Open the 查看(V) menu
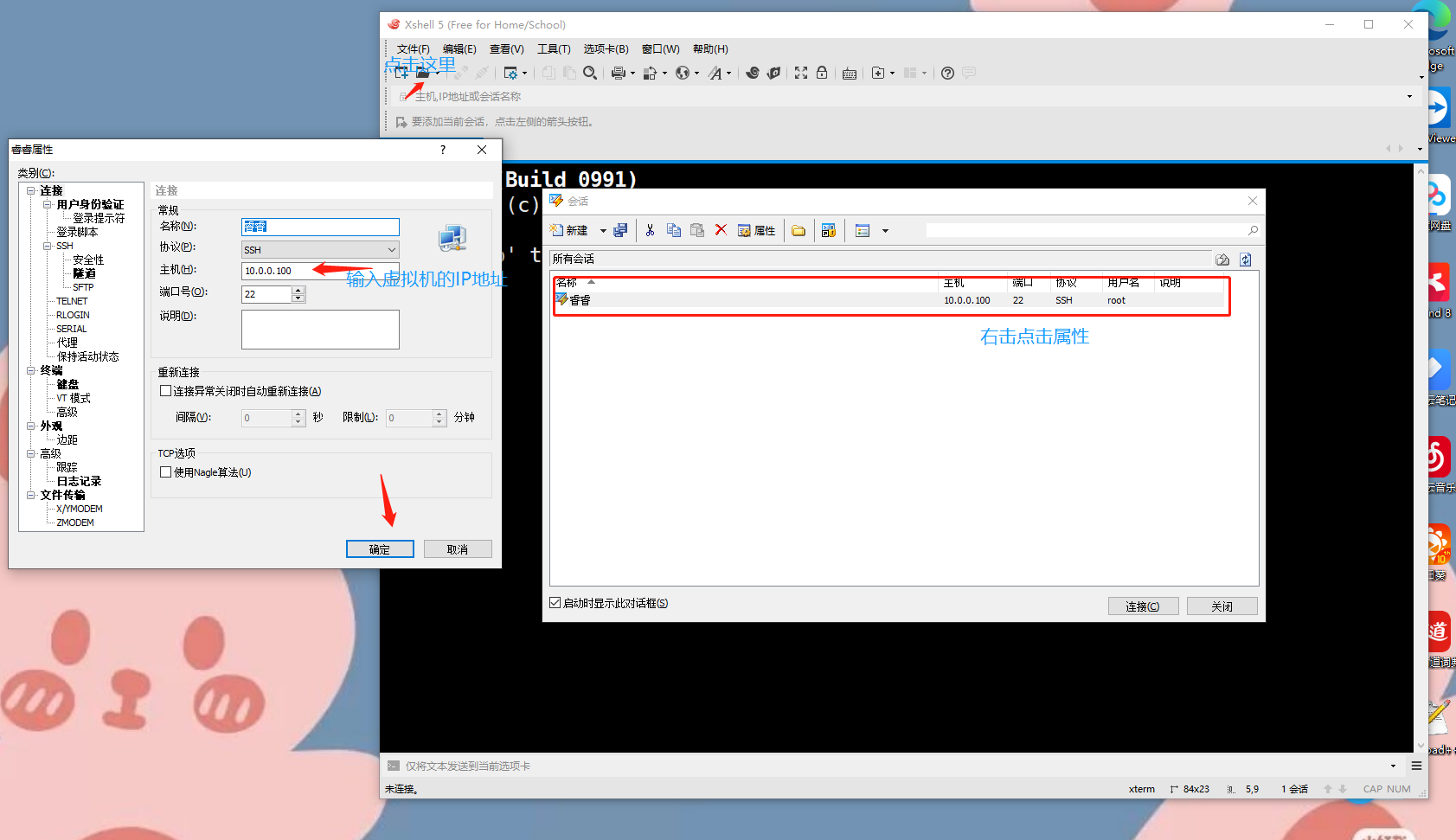 [x=507, y=49]
